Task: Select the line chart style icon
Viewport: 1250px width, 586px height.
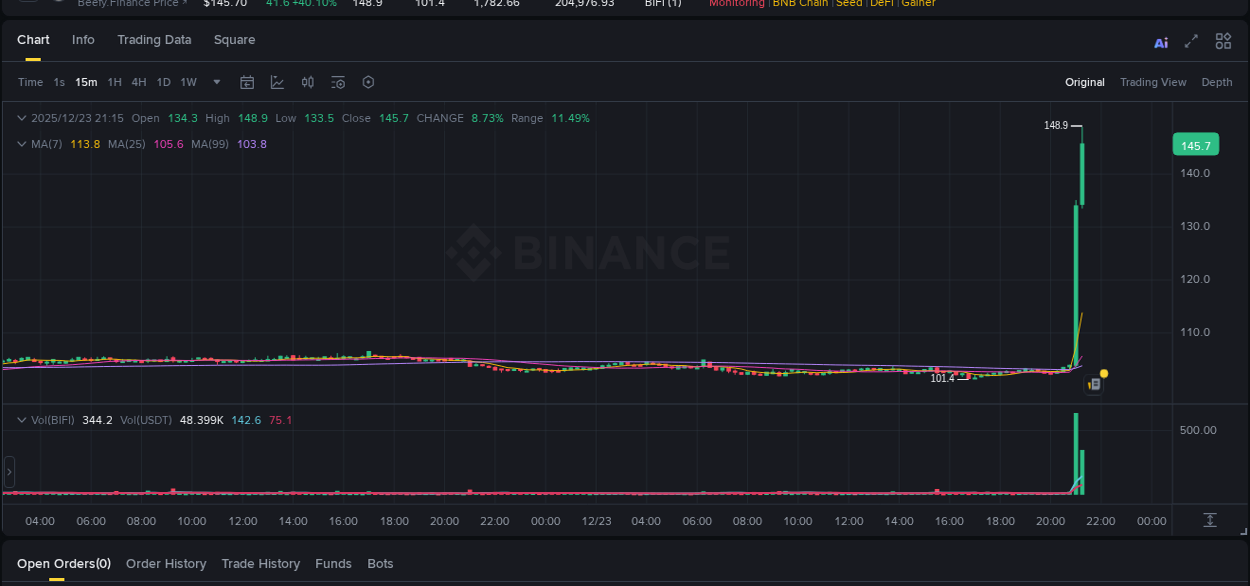Action: [277, 82]
